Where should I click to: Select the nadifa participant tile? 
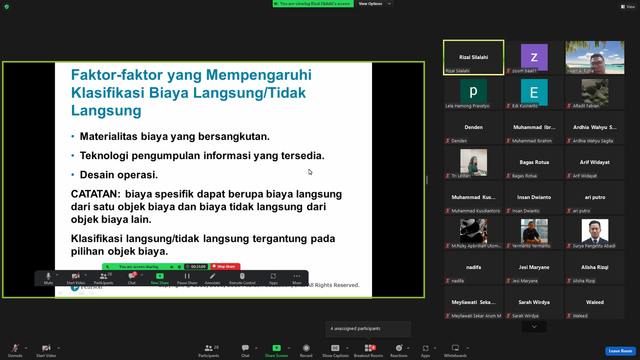coord(473,267)
